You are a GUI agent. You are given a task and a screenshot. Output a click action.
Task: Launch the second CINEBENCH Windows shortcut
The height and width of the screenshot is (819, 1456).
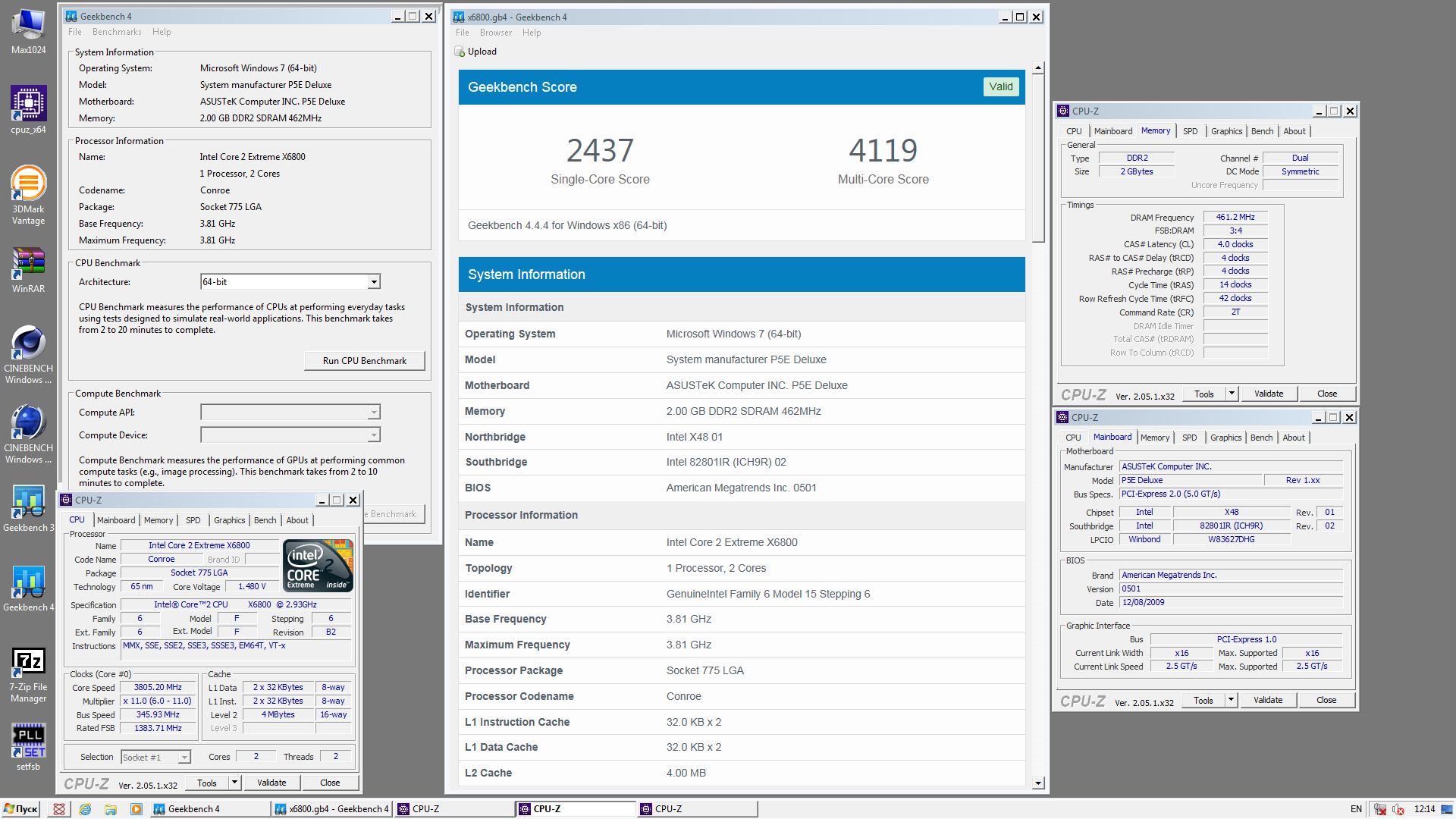(28, 435)
